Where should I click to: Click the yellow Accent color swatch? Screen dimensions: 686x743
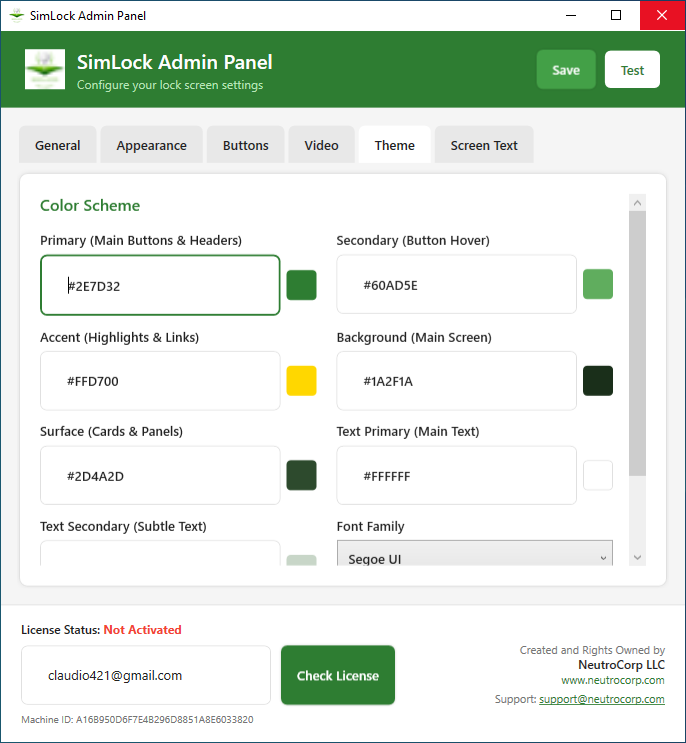(301, 381)
